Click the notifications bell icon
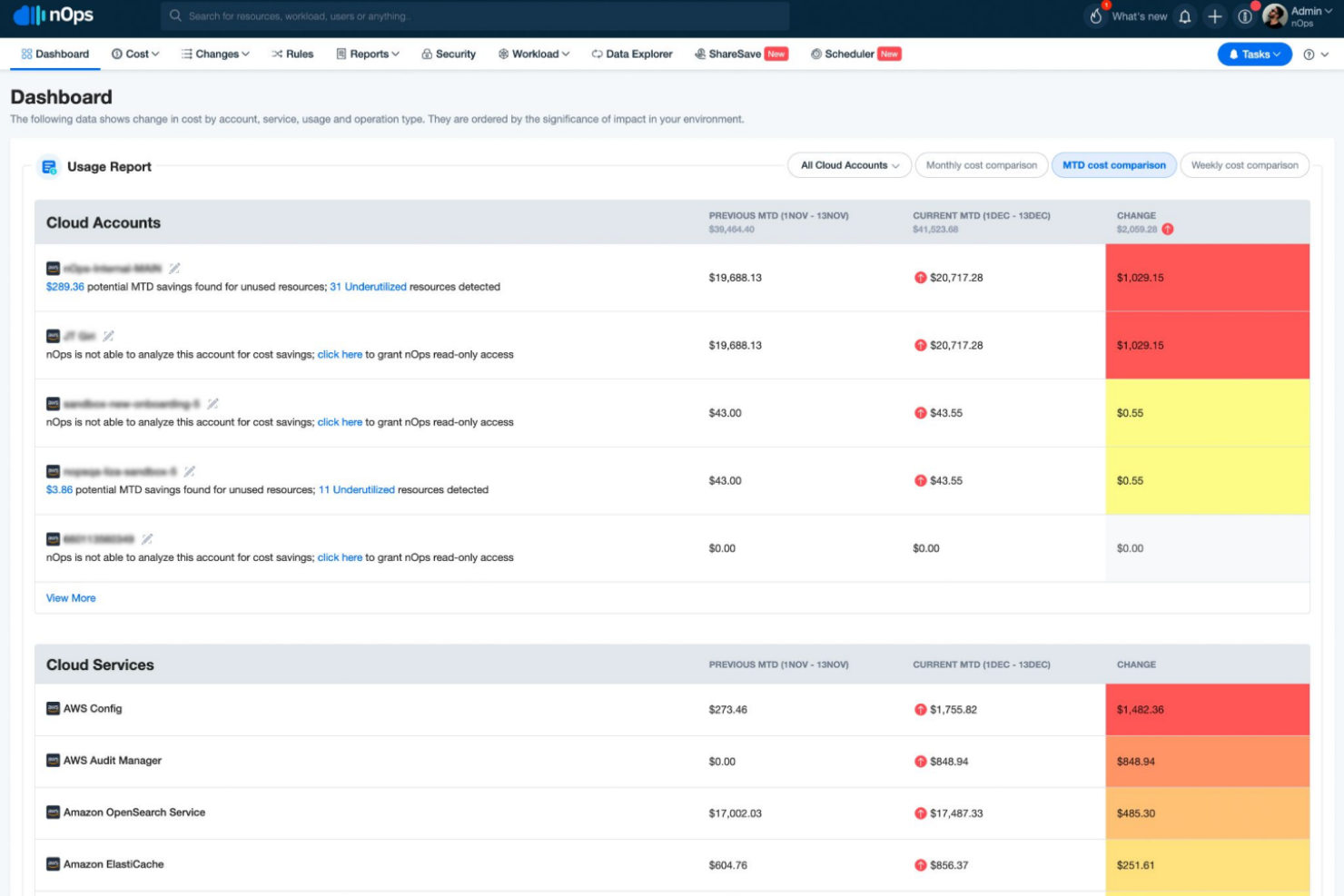 [x=1183, y=15]
